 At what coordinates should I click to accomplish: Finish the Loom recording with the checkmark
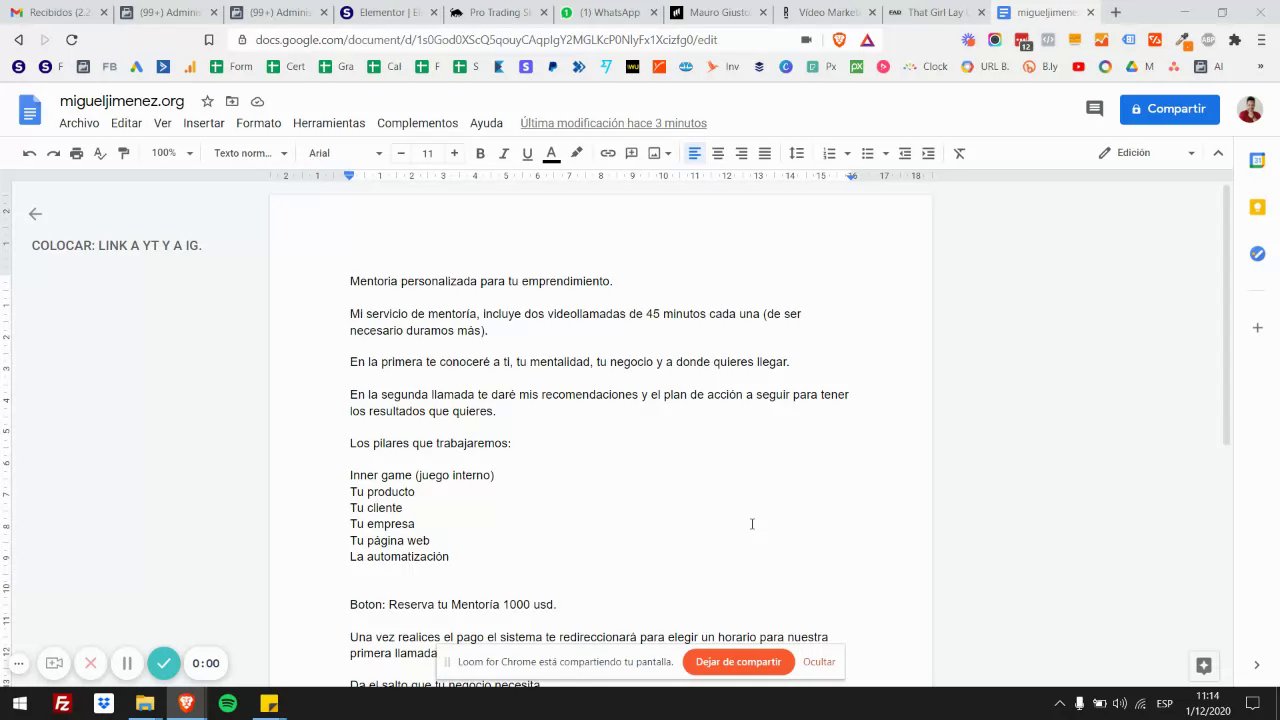[x=164, y=663]
